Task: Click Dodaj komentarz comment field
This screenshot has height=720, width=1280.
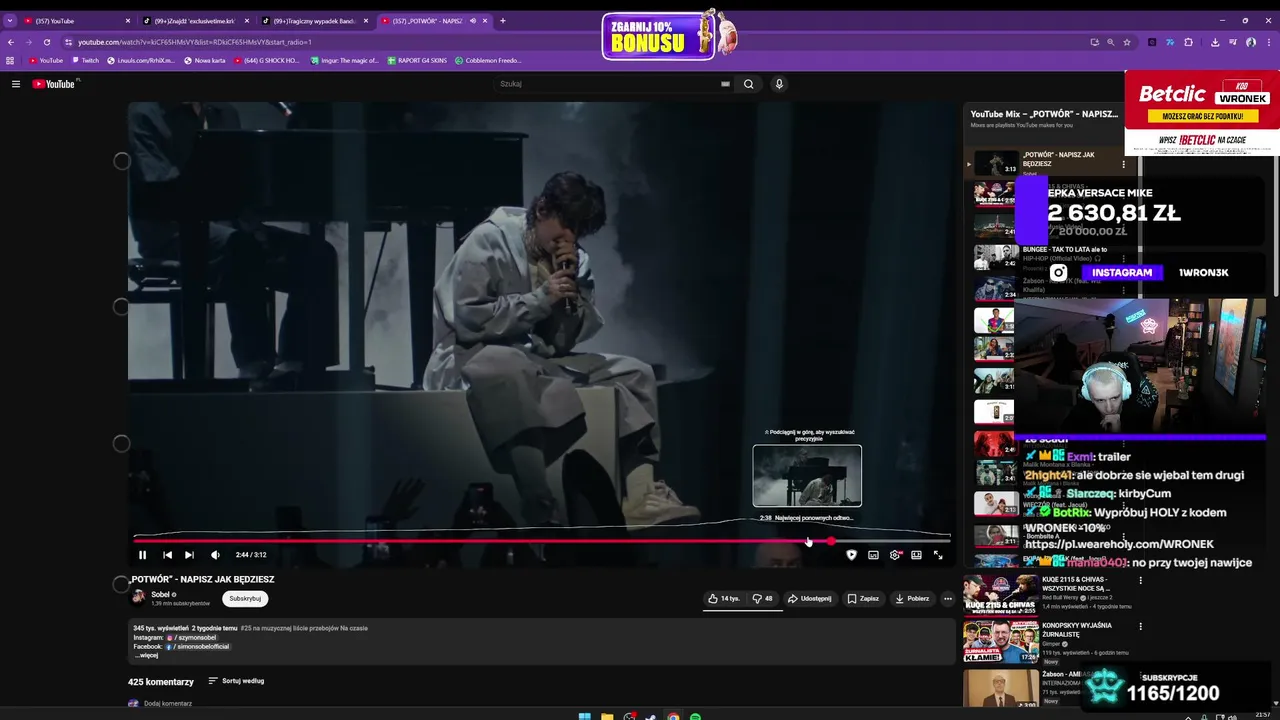Action: [x=168, y=704]
